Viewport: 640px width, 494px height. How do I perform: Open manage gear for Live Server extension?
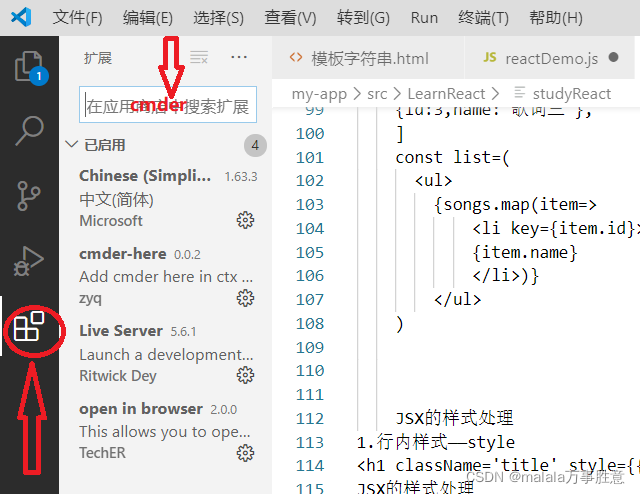(x=245, y=375)
